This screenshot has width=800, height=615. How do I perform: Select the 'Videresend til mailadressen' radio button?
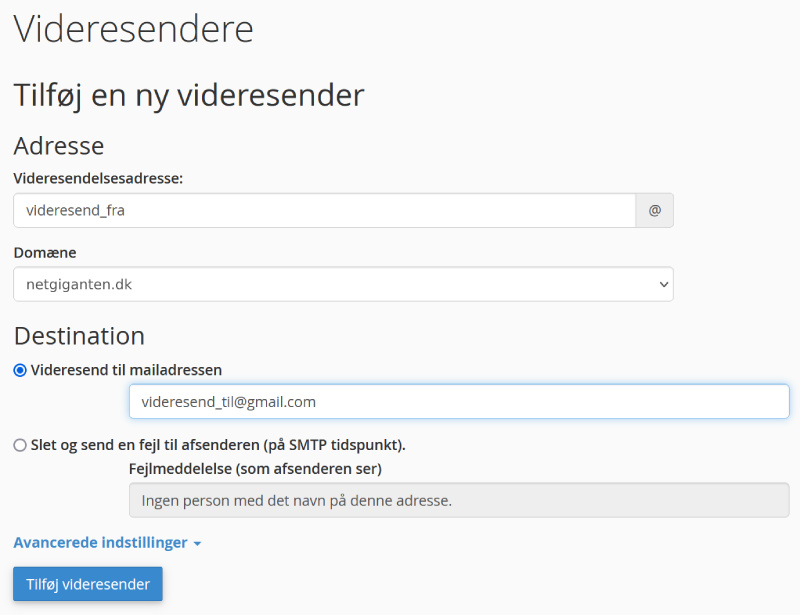[20, 370]
